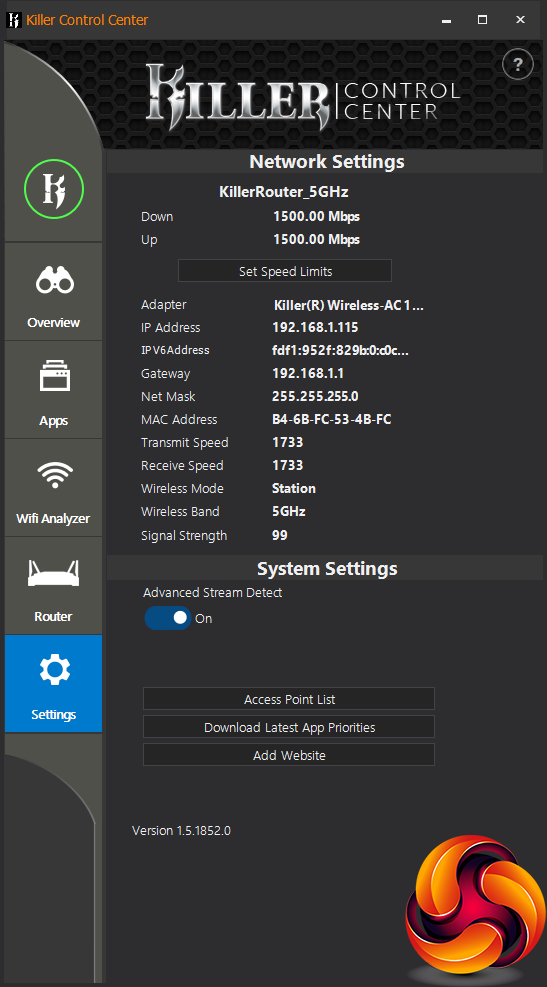The height and width of the screenshot is (987, 547).
Task: Close the Killer Control Center window
Action: tap(520, 20)
